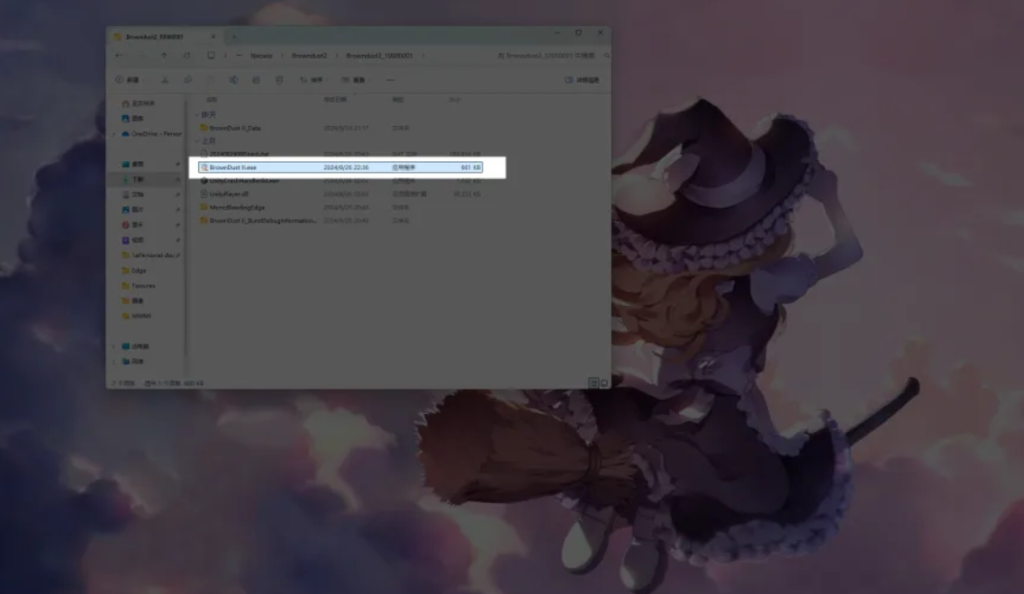
Task: Refresh the current folder view
Action: pos(187,56)
